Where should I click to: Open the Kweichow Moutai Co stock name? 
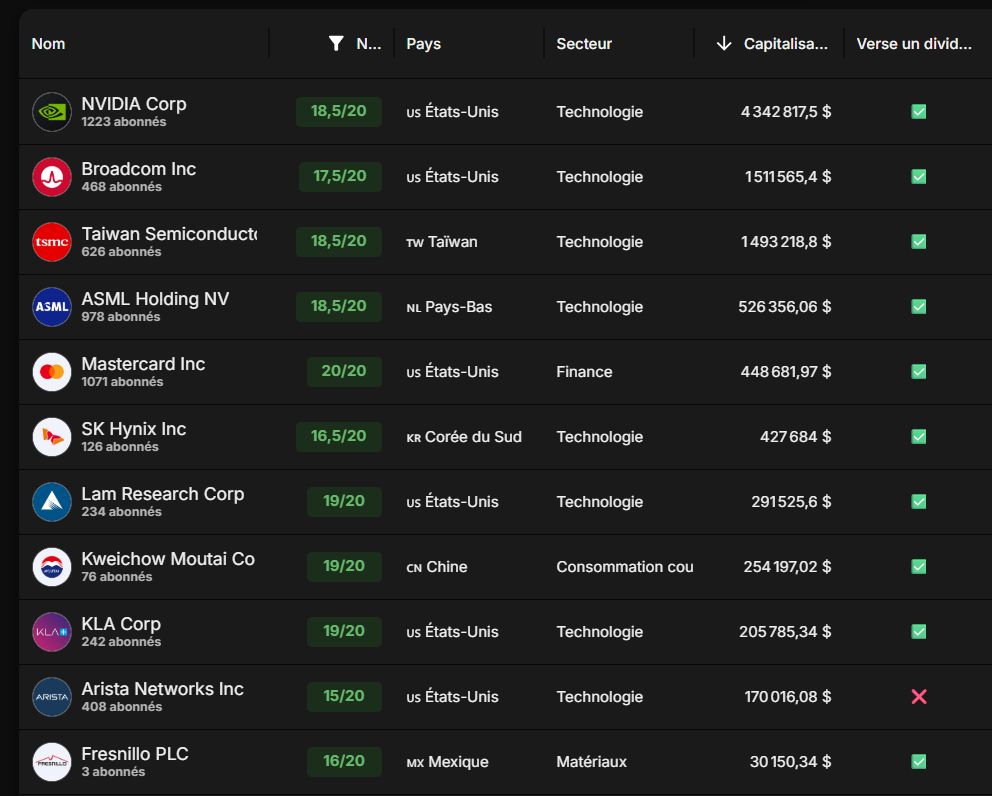pyautogui.click(x=168, y=559)
